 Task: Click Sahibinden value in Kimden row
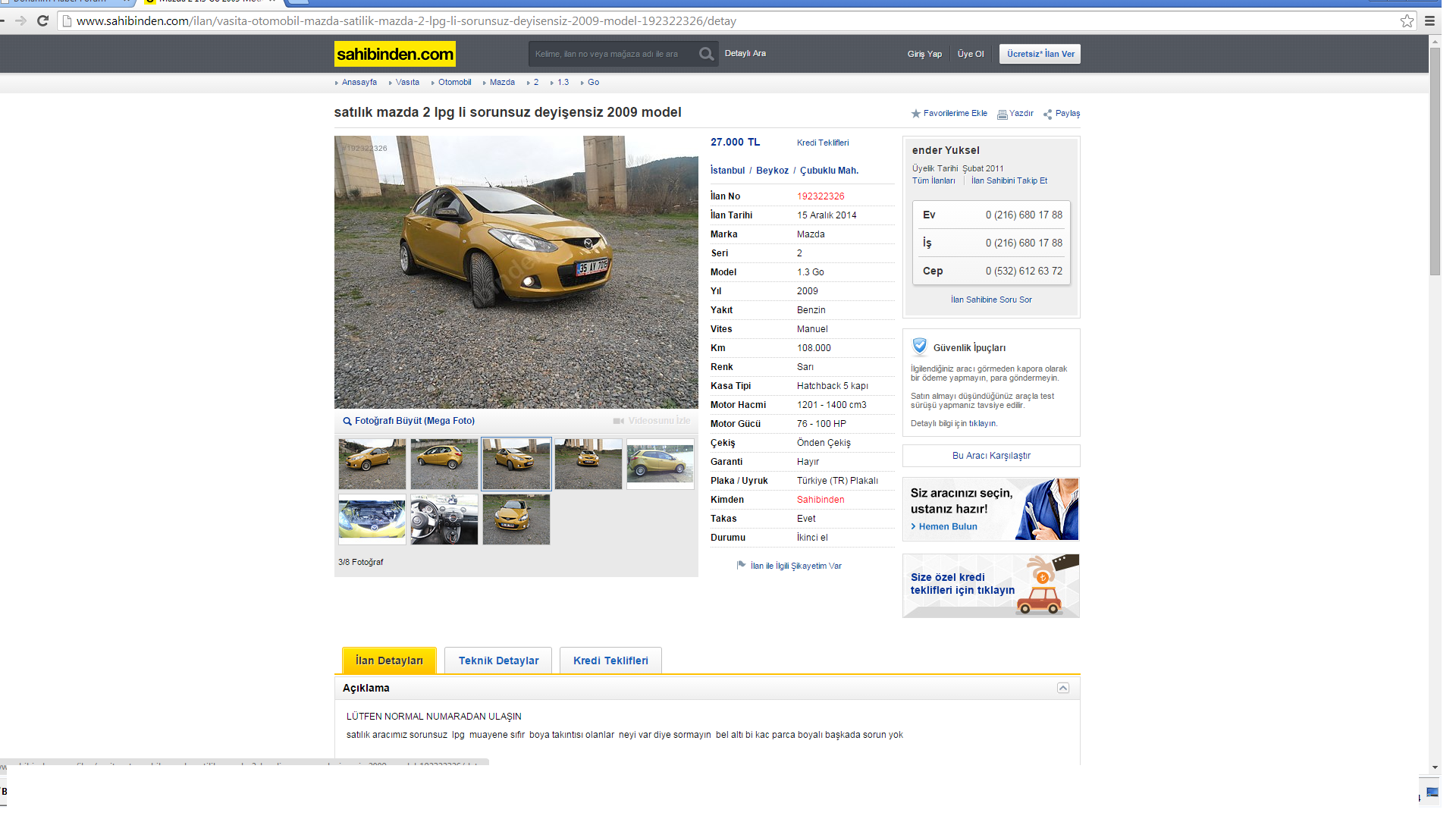point(821,500)
